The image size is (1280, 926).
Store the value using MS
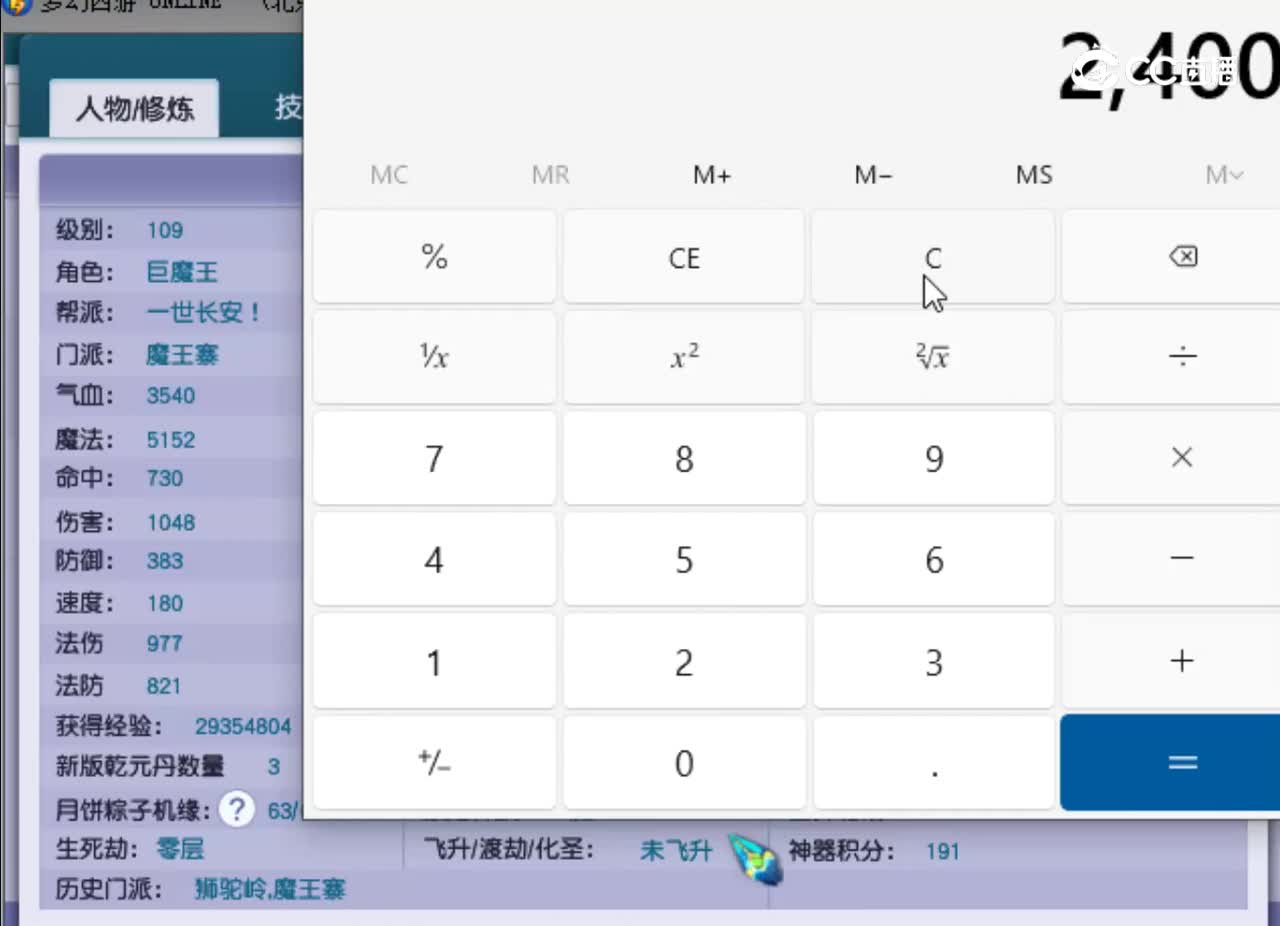pos(1033,174)
